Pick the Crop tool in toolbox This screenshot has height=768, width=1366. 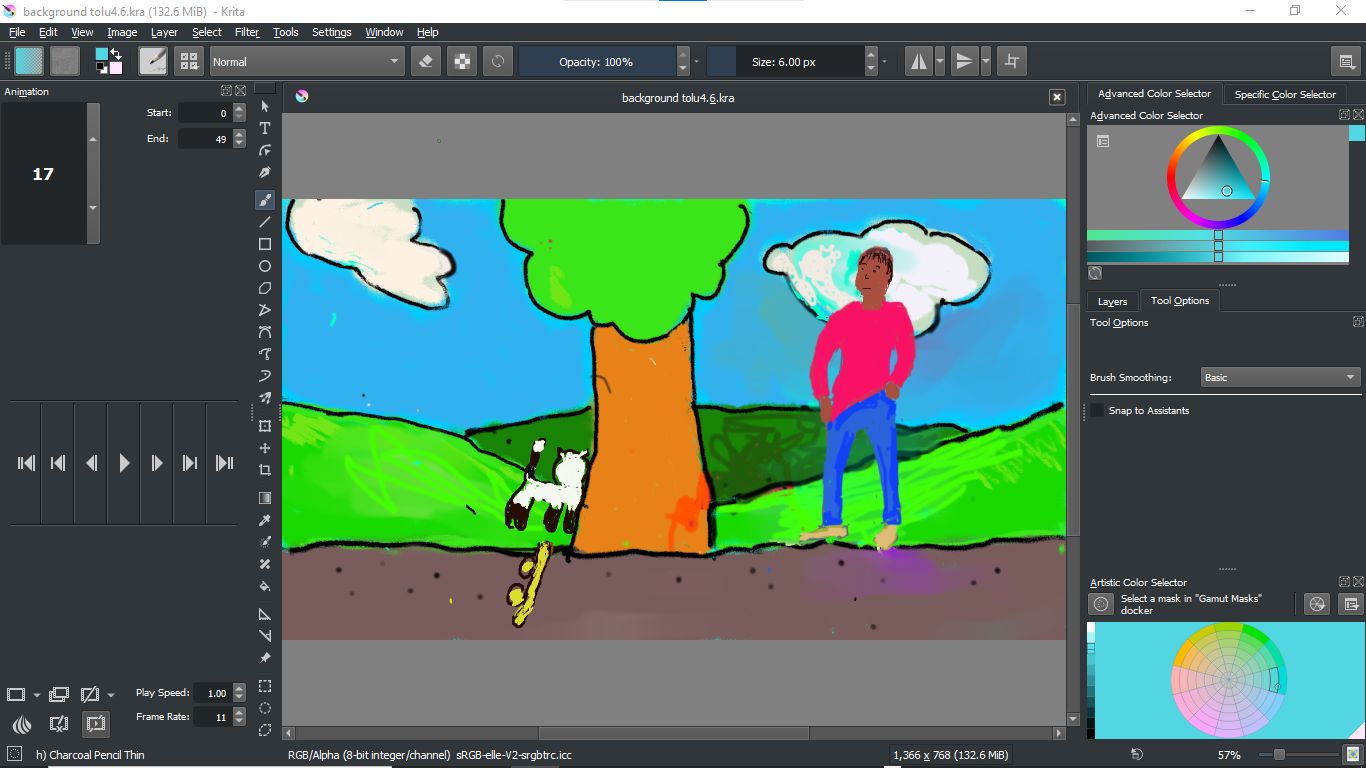coord(265,470)
